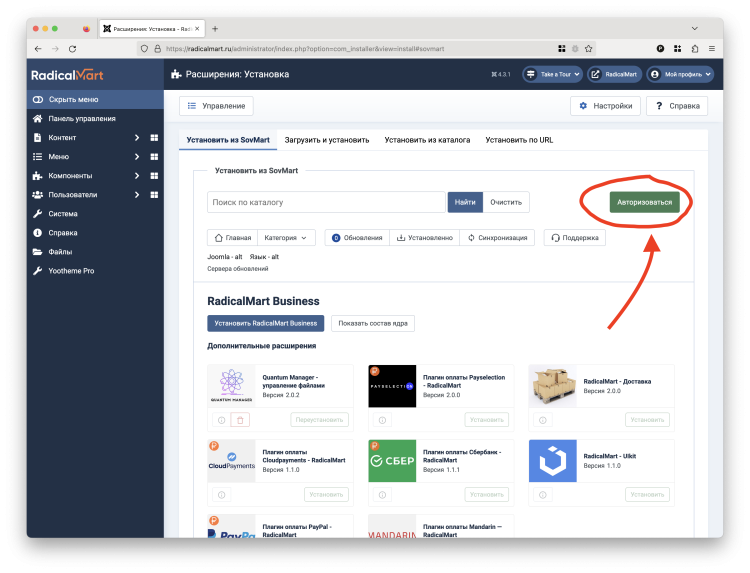Screen dimensions: 750x573
Task: Open 'Панель управления' from the sidebar
Action: (81, 119)
